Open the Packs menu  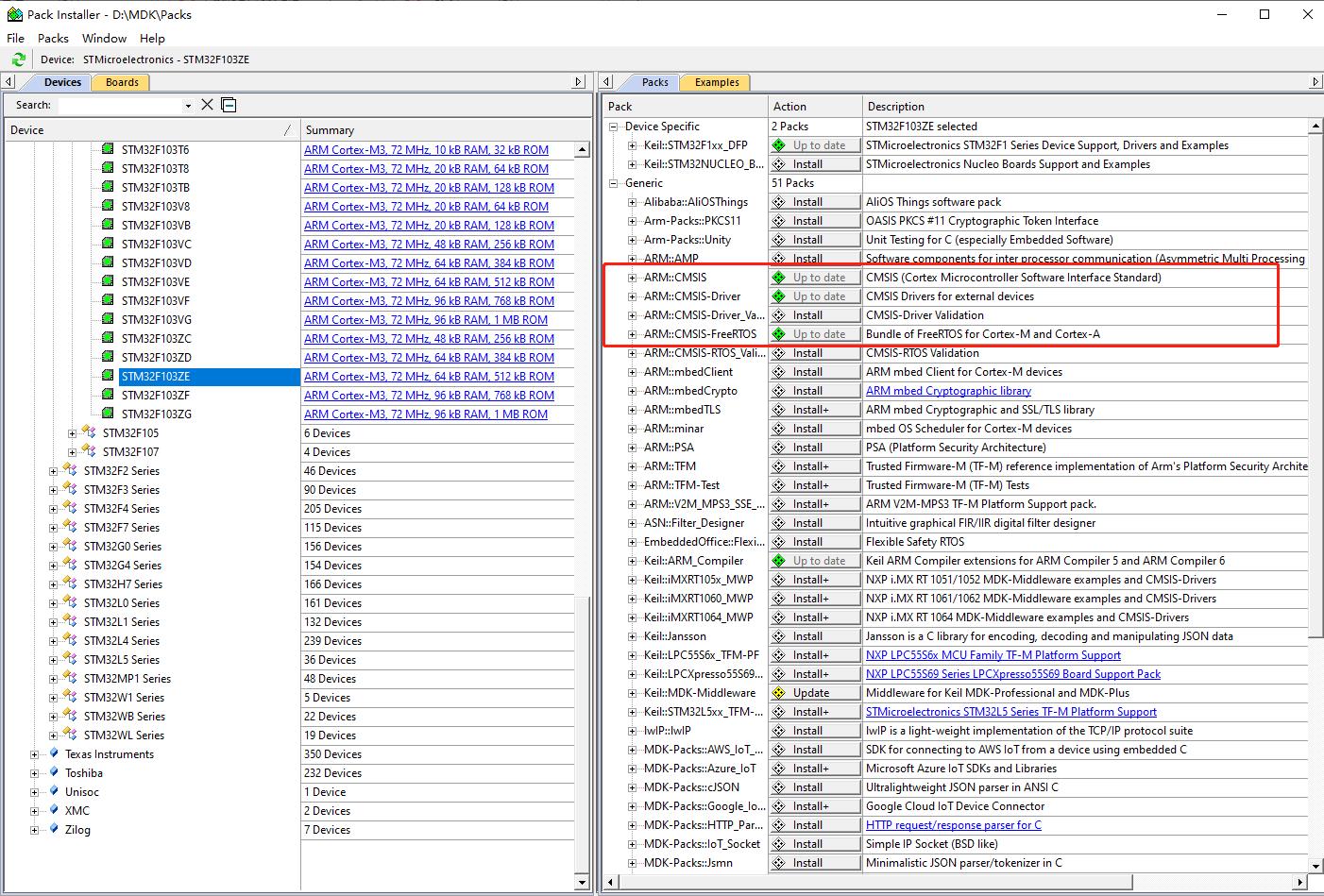click(53, 38)
